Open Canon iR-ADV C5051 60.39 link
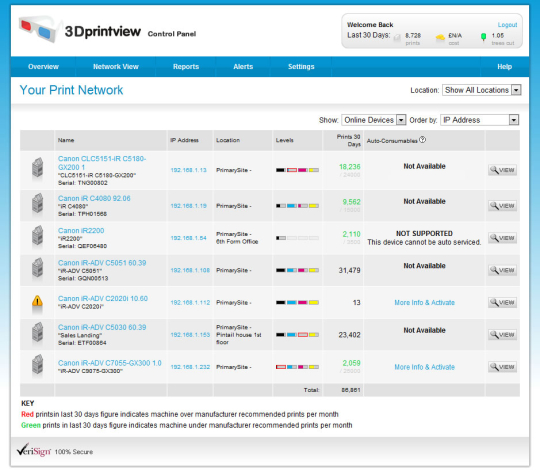The width and height of the screenshot is (540, 472). (102, 263)
